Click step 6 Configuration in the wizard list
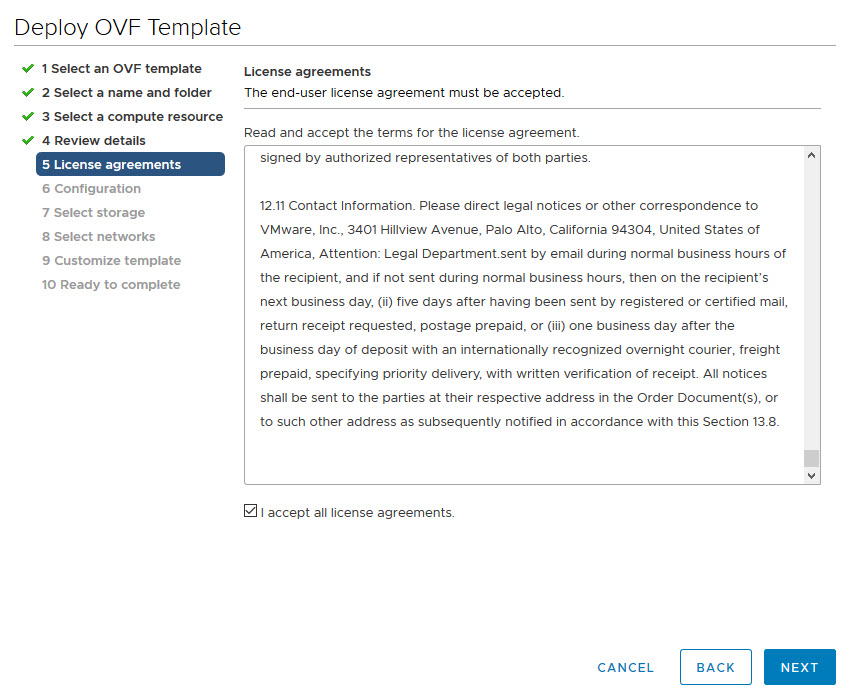The image size is (848, 688). [91, 189]
